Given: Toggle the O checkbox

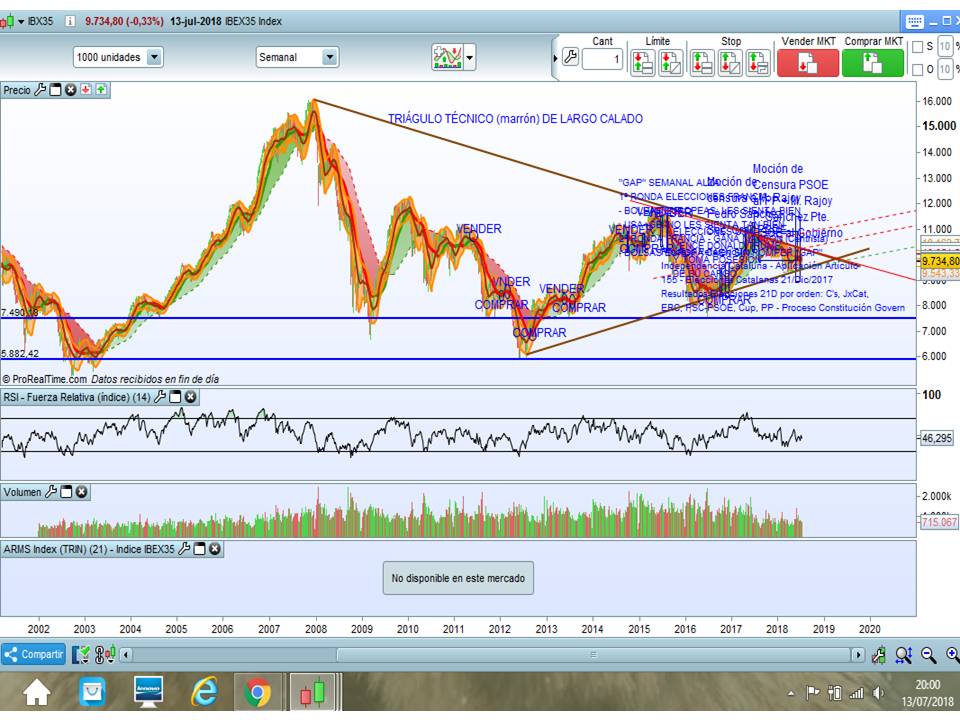Looking at the screenshot, I should (917, 69).
